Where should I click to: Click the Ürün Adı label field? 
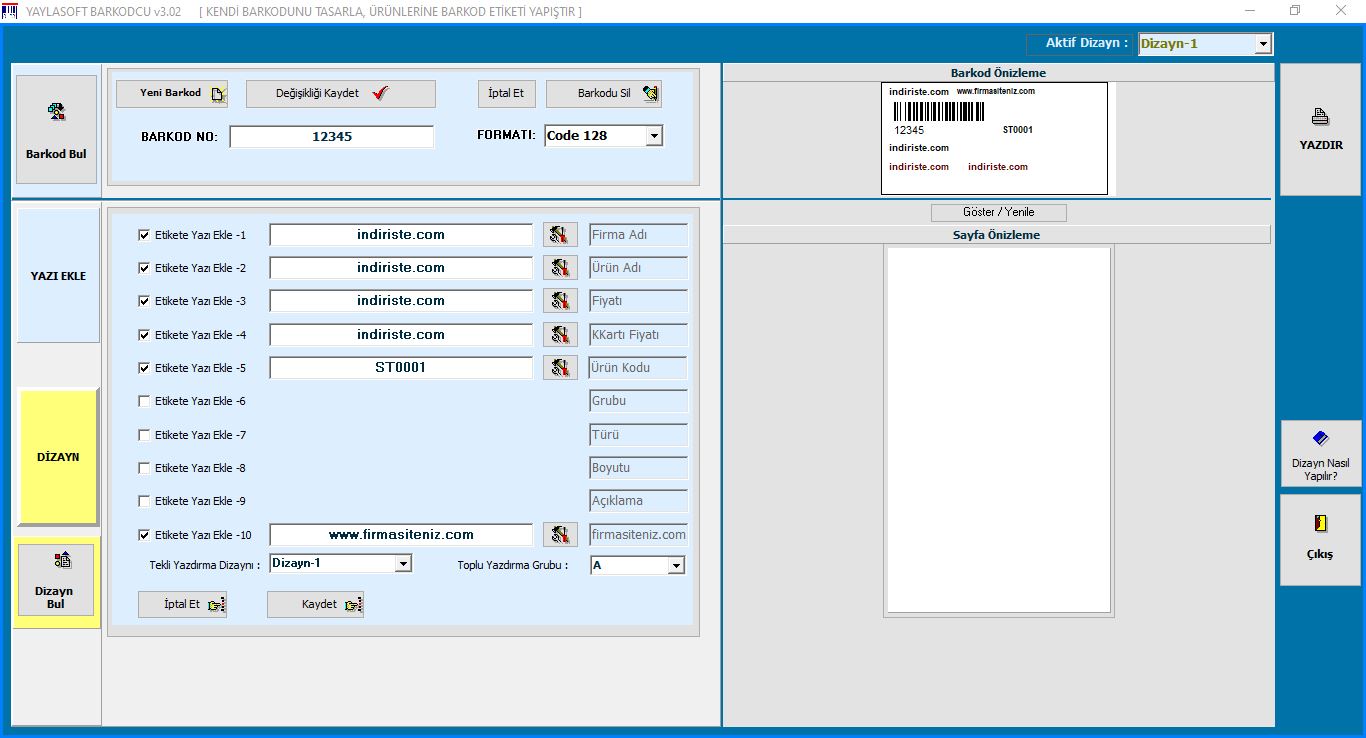639,268
